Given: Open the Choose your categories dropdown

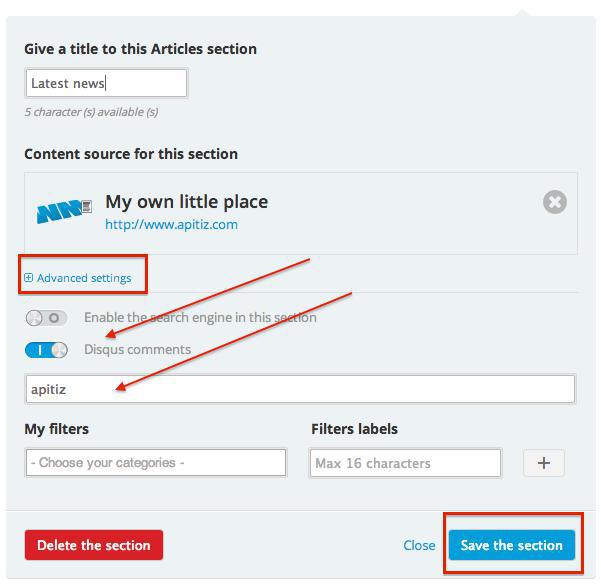Looking at the screenshot, I should pos(155,463).
